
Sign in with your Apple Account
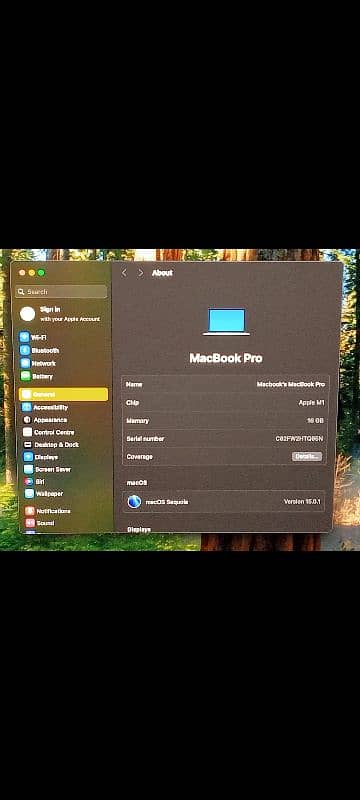pyautogui.click(x=61, y=314)
